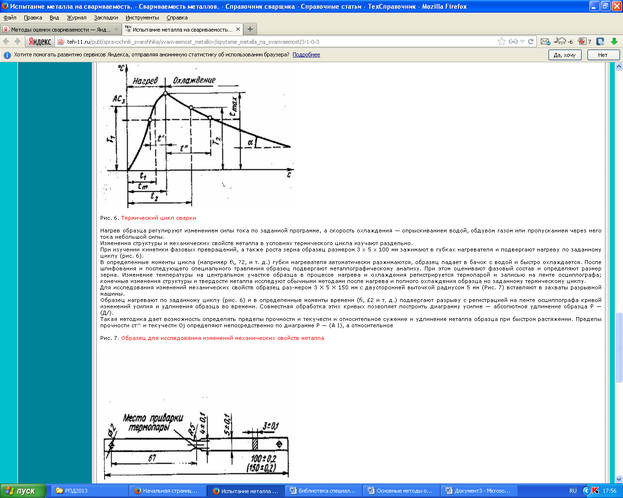Viewport: 623px width, 498px height.
Task: Click the vertical scrollbar thumb
Action: tap(619, 348)
